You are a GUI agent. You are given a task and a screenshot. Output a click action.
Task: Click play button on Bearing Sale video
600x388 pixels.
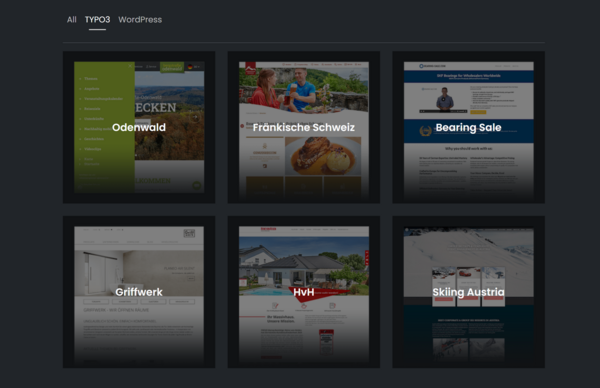443,99
